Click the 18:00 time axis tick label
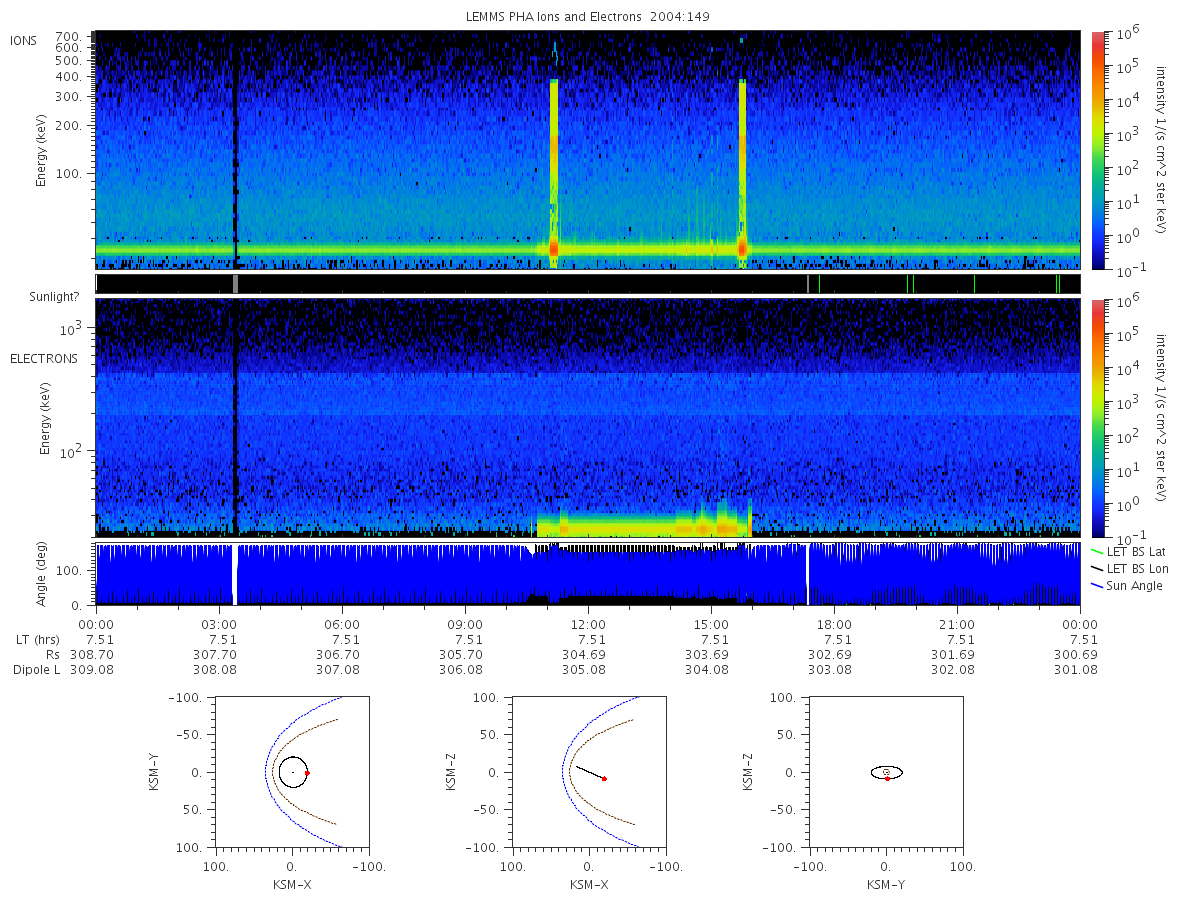Screen dimensions: 1200x900 834,623
